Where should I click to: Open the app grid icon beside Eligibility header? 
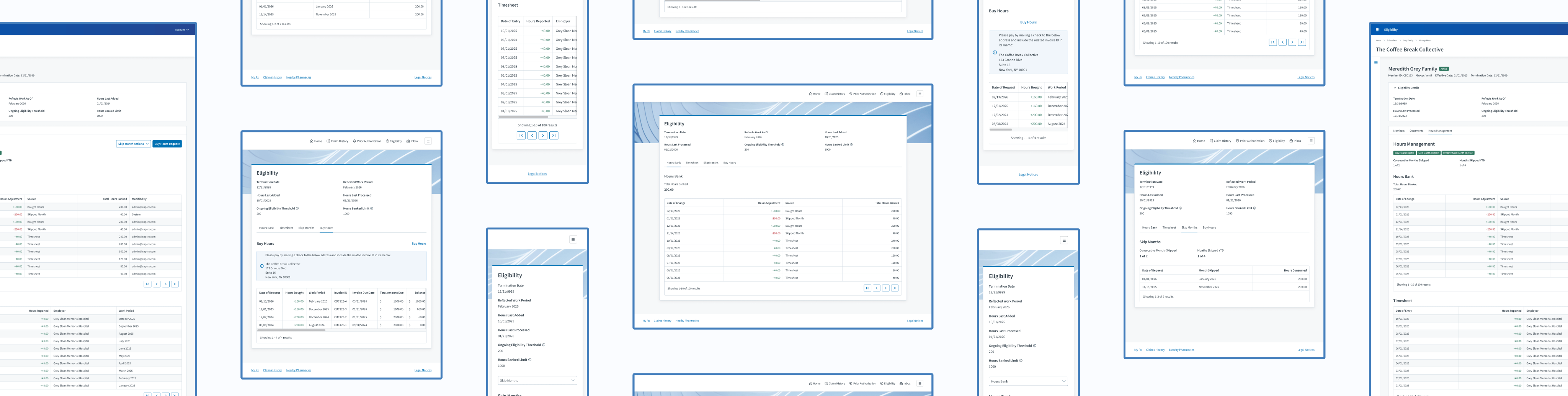click(1377, 29)
